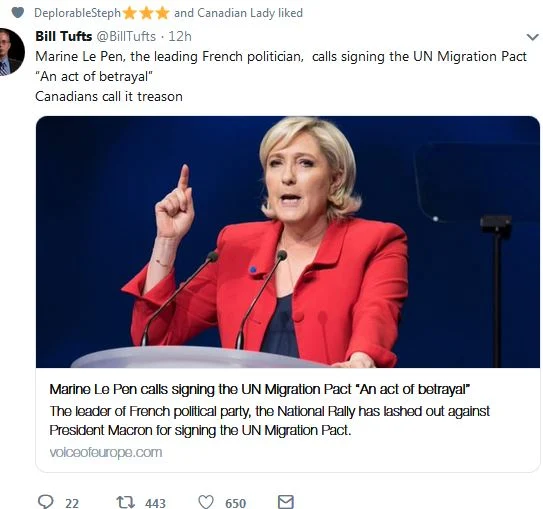Click the reply speech bubble icon
The width and height of the screenshot is (543, 509).
point(45,502)
